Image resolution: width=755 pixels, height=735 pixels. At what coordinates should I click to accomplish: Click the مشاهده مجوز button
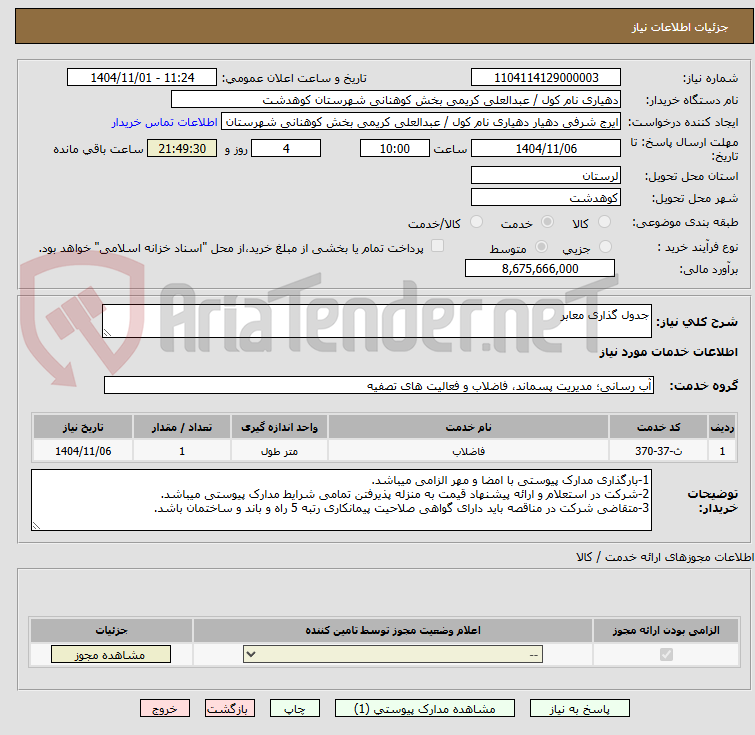click(x=111, y=655)
